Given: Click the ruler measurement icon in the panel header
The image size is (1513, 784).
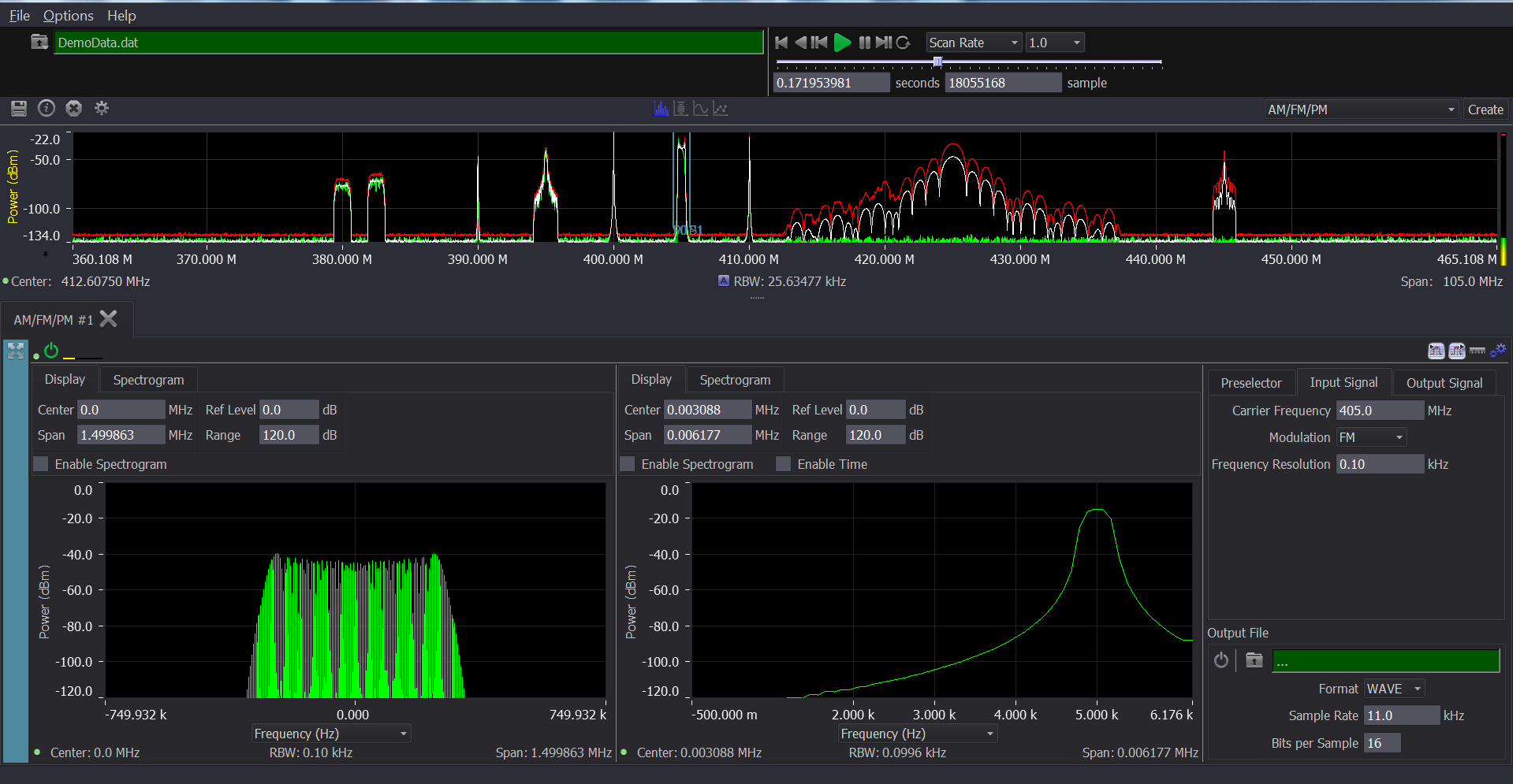Looking at the screenshot, I should [1477, 351].
